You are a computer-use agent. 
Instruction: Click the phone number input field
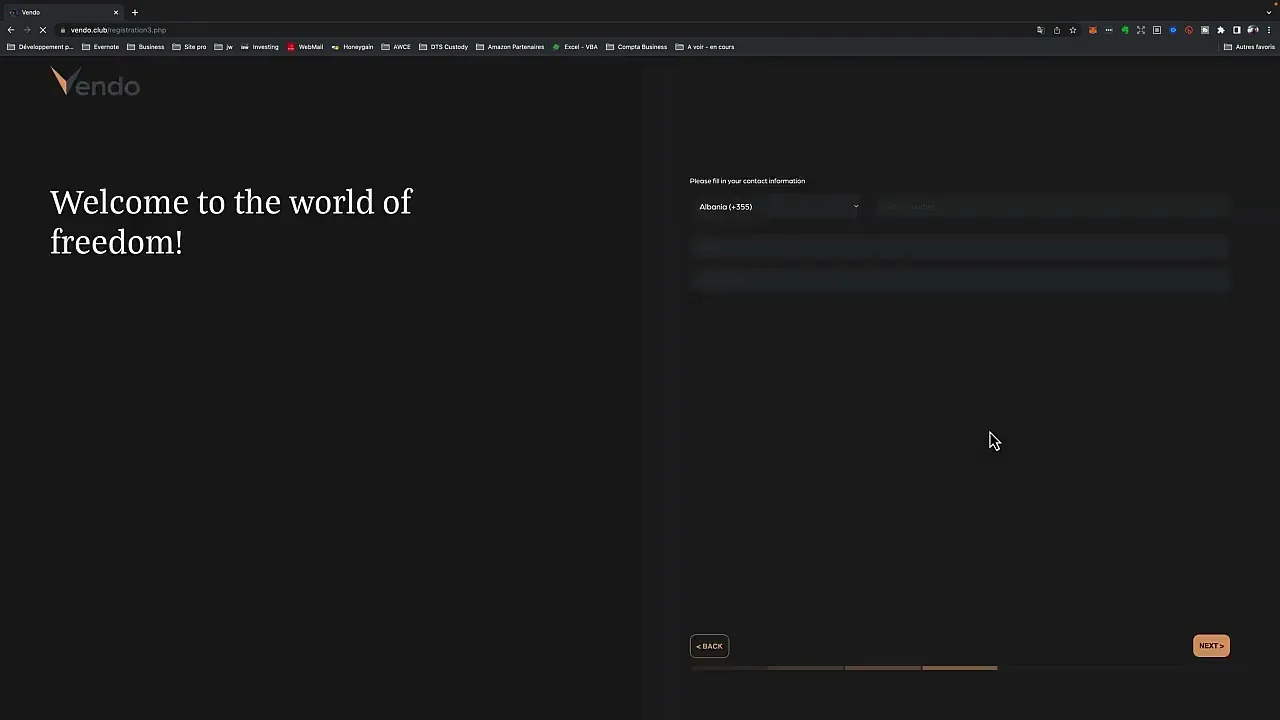(x=1052, y=207)
